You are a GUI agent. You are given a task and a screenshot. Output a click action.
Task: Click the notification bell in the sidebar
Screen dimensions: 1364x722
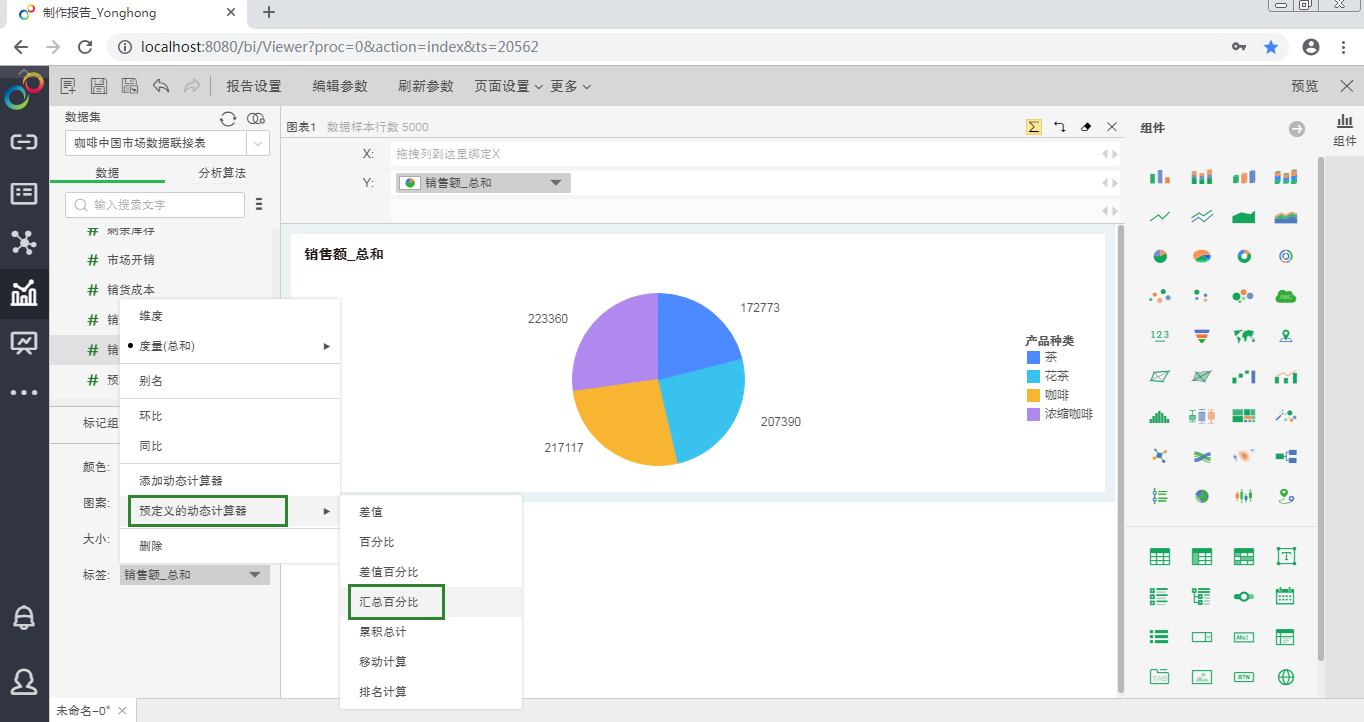coord(24,618)
